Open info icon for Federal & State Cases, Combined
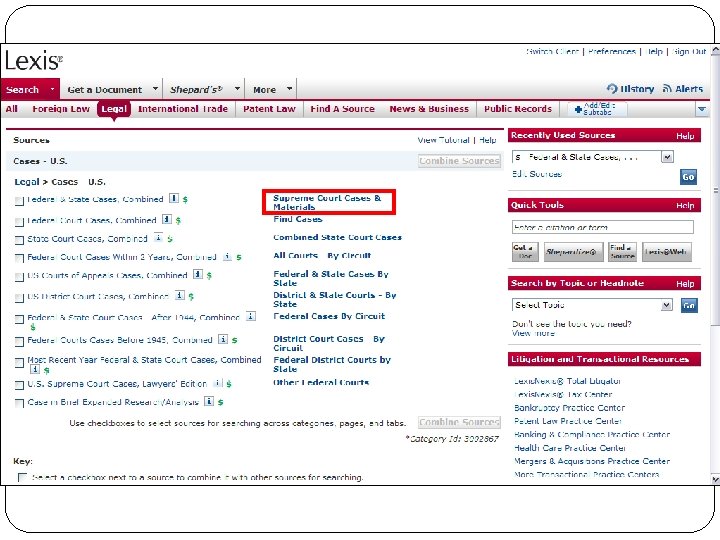This screenshot has height=540, width=720. [174, 198]
